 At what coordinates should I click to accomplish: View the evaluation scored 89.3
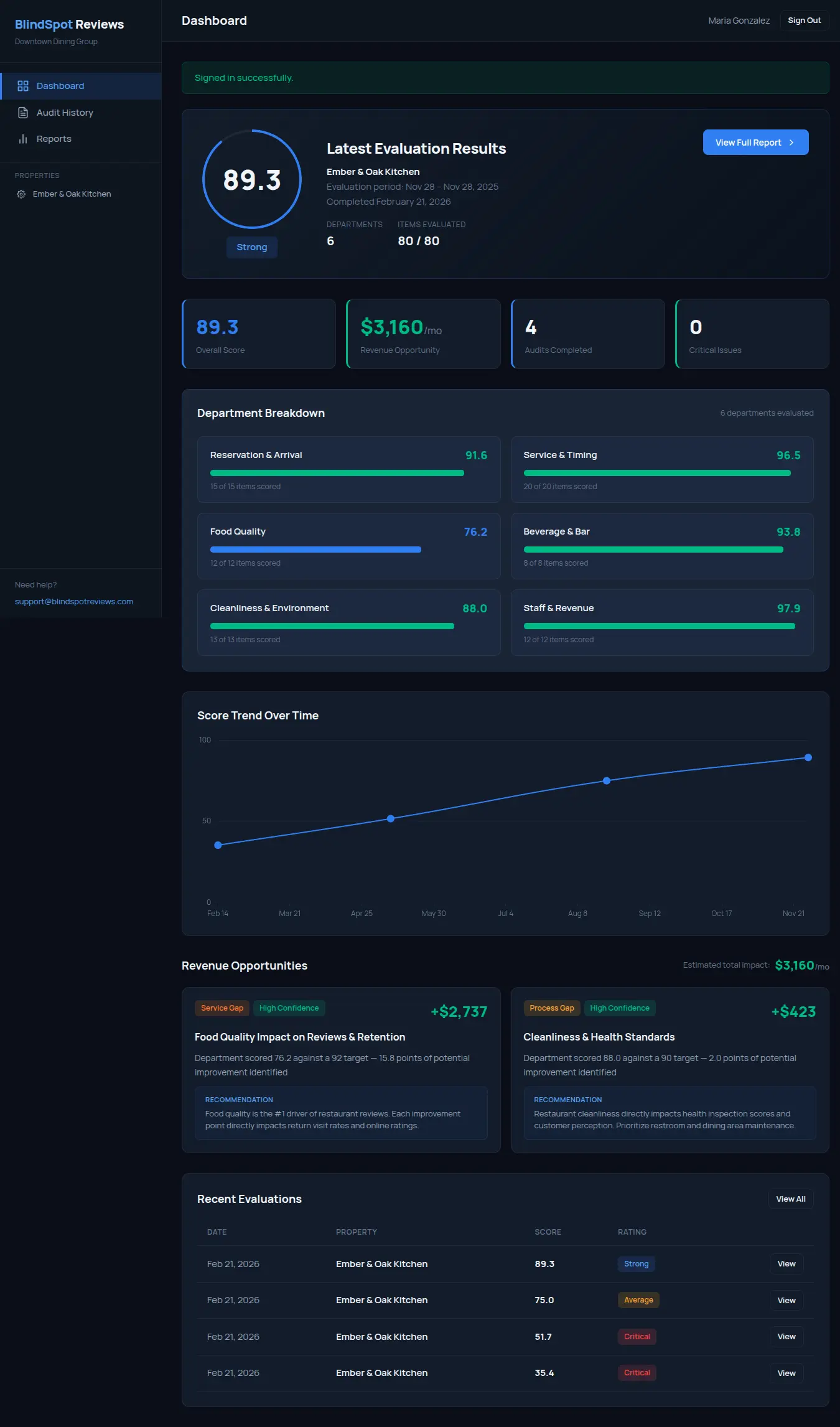786,1264
